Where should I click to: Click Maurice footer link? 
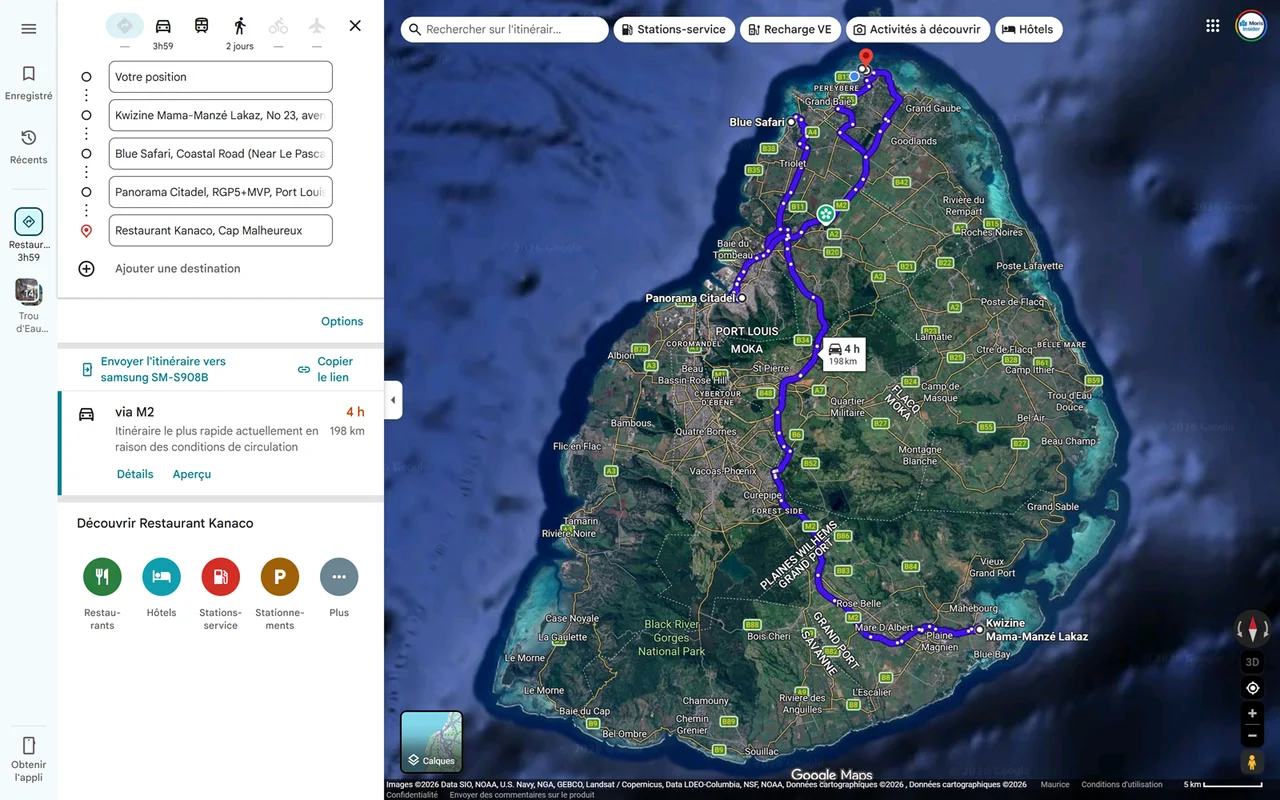pos(1055,785)
